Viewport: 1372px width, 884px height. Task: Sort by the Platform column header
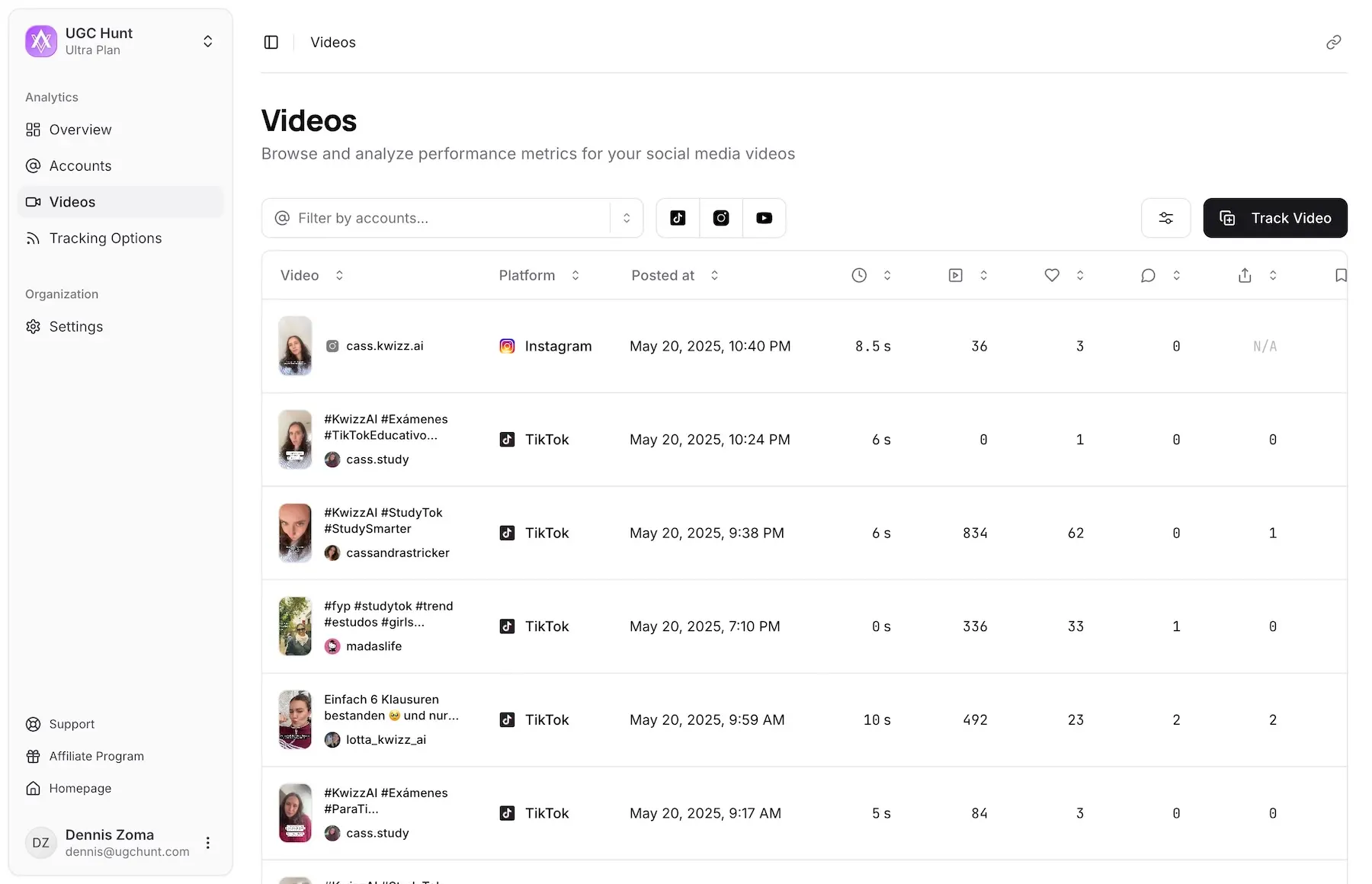tap(526, 275)
